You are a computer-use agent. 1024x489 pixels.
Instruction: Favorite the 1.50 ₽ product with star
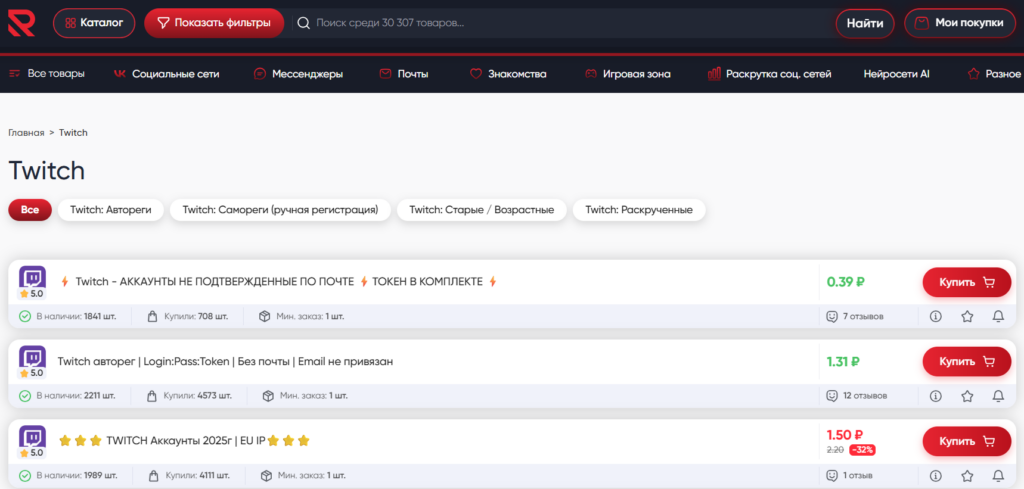[967, 475]
